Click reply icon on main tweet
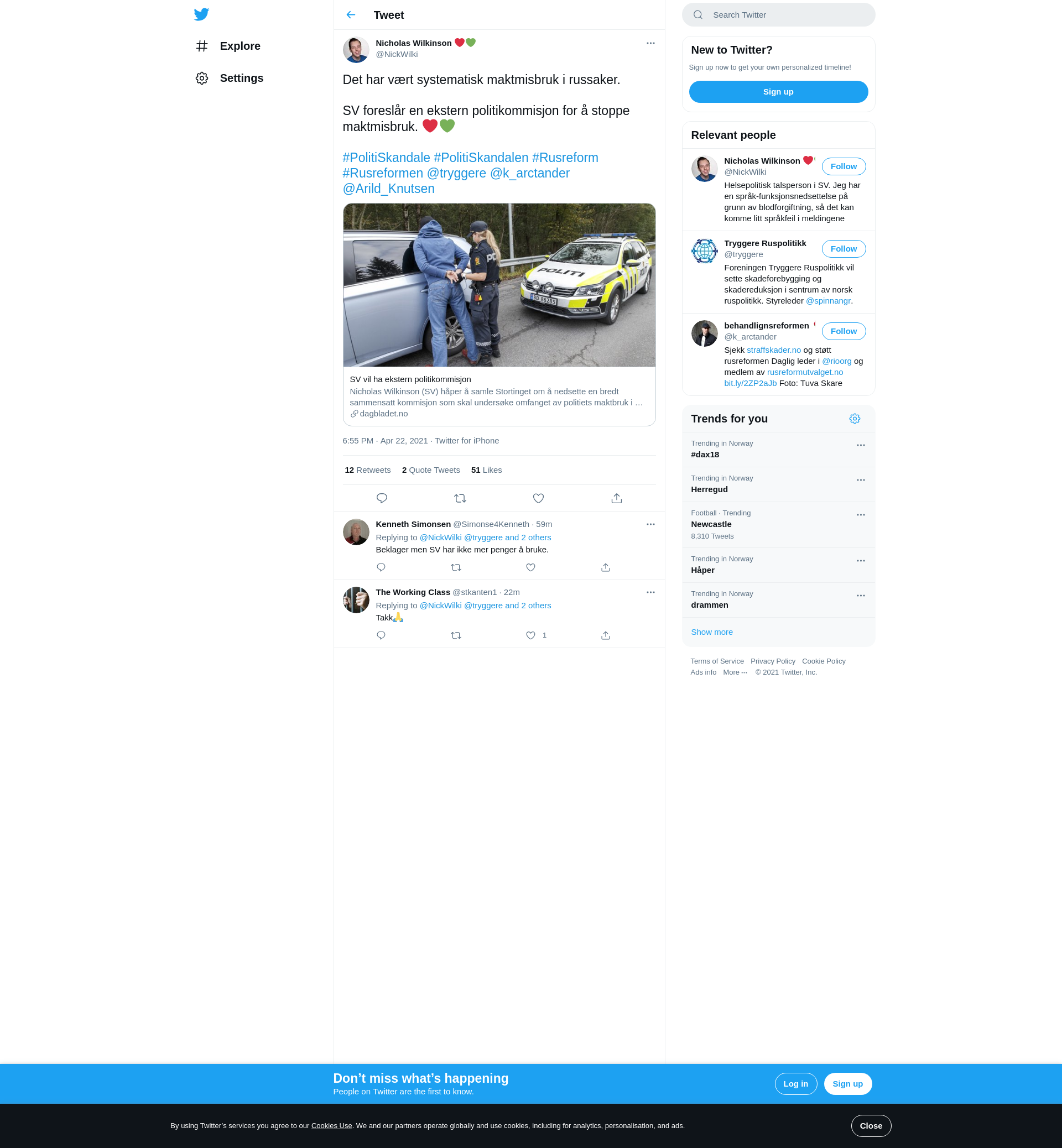This screenshot has height=1148, width=1062. [x=382, y=498]
